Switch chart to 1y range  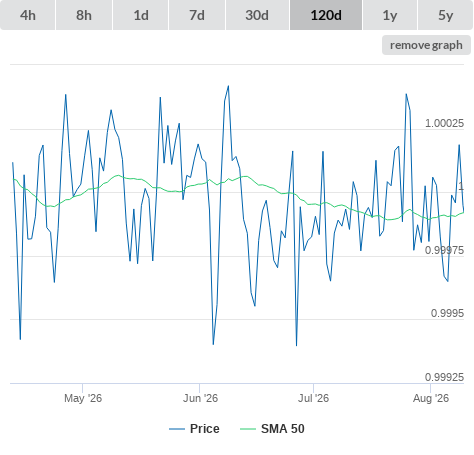(x=390, y=15)
